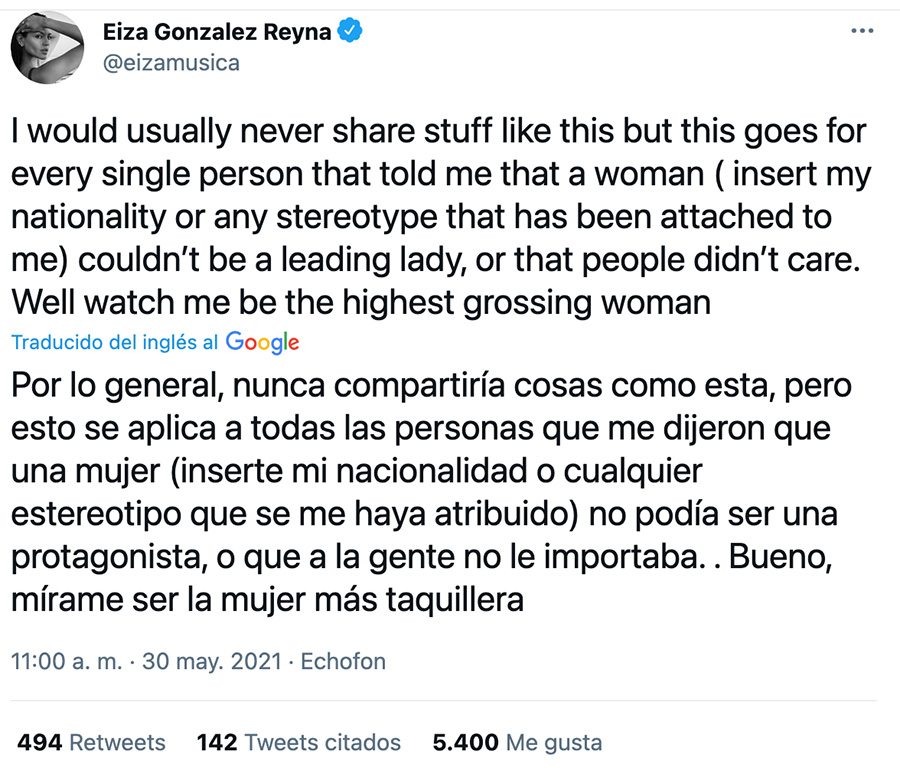Click the original English tweet's first line

440,131
